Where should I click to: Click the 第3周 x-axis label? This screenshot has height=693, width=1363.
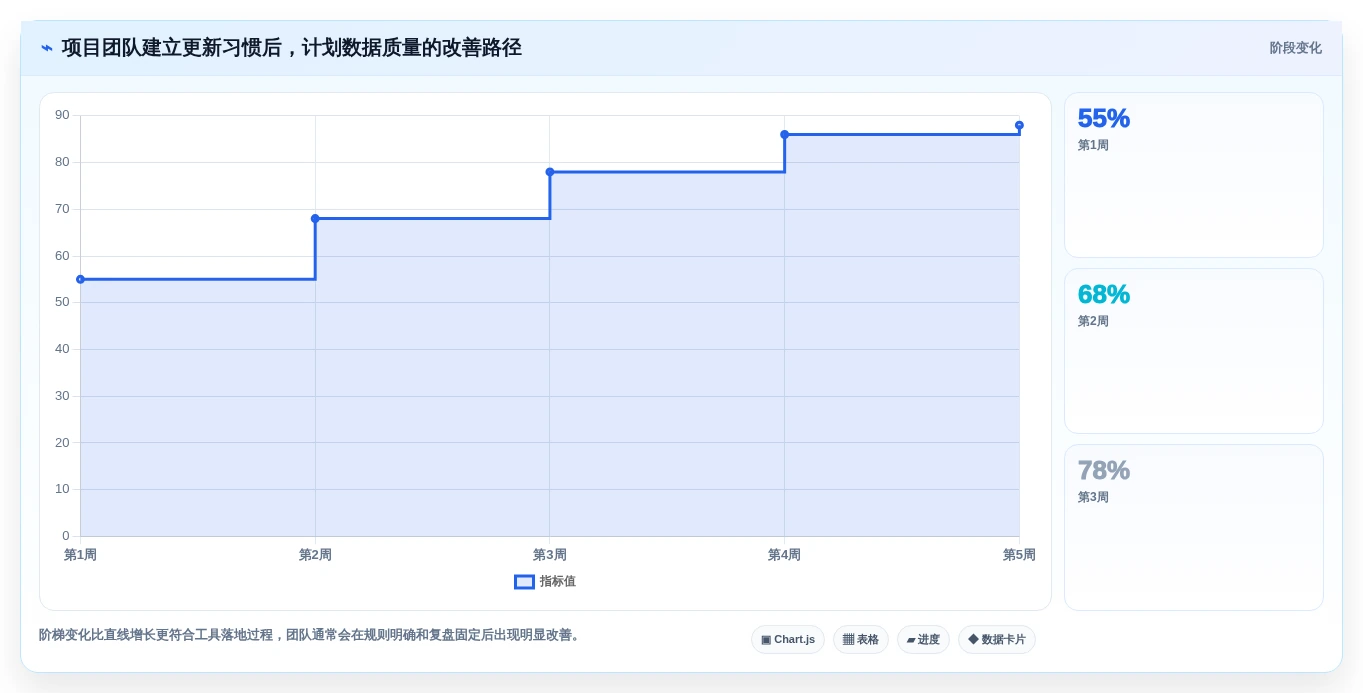tap(550, 555)
